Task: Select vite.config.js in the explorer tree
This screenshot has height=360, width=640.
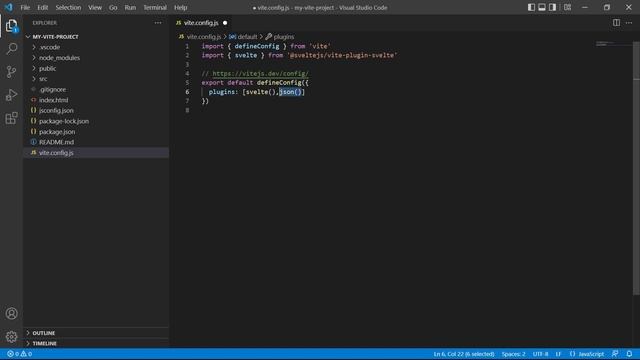Action: point(96,153)
